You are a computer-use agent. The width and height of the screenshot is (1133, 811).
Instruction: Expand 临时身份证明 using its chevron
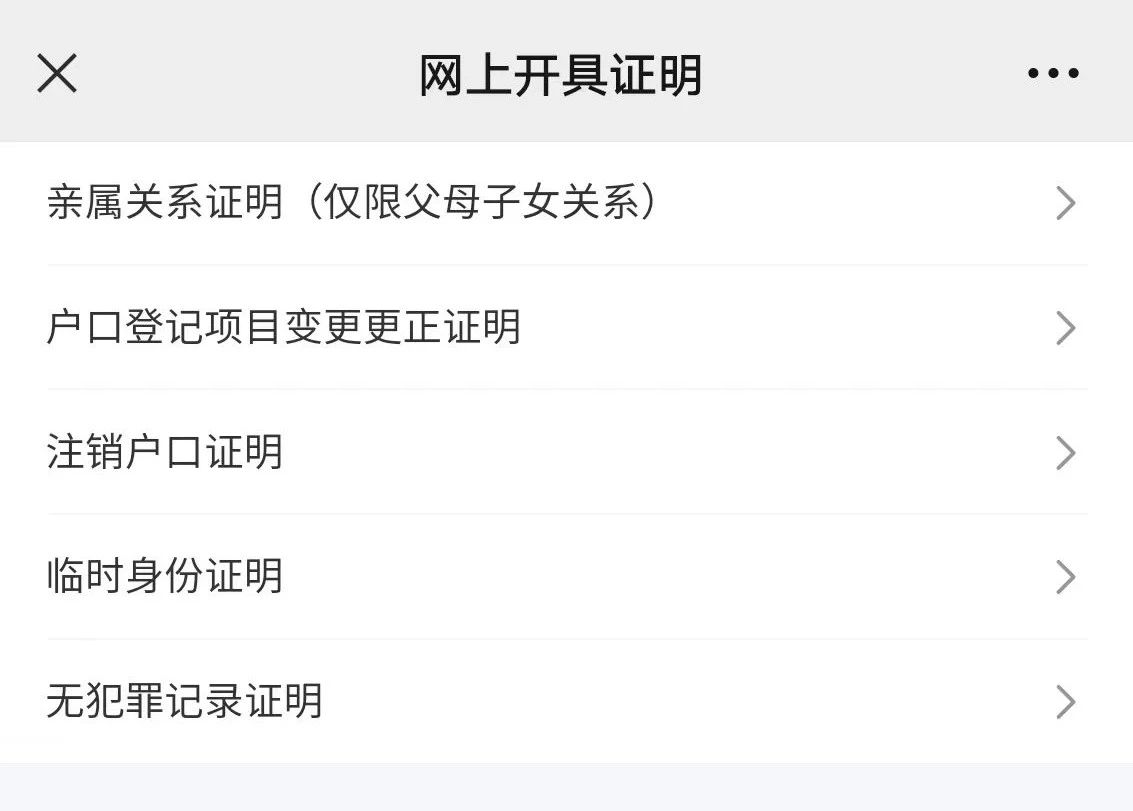click(x=1065, y=577)
